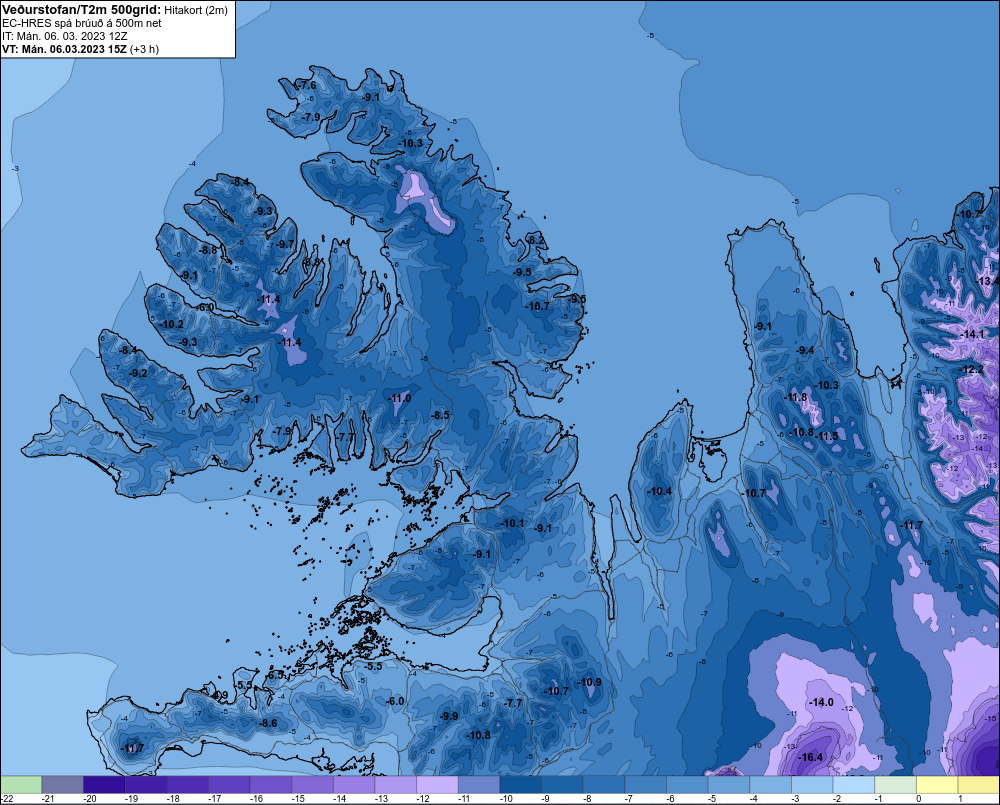The height and width of the screenshot is (805, 1000).
Task: Click the -9.2 temperature label
Action: (138, 373)
